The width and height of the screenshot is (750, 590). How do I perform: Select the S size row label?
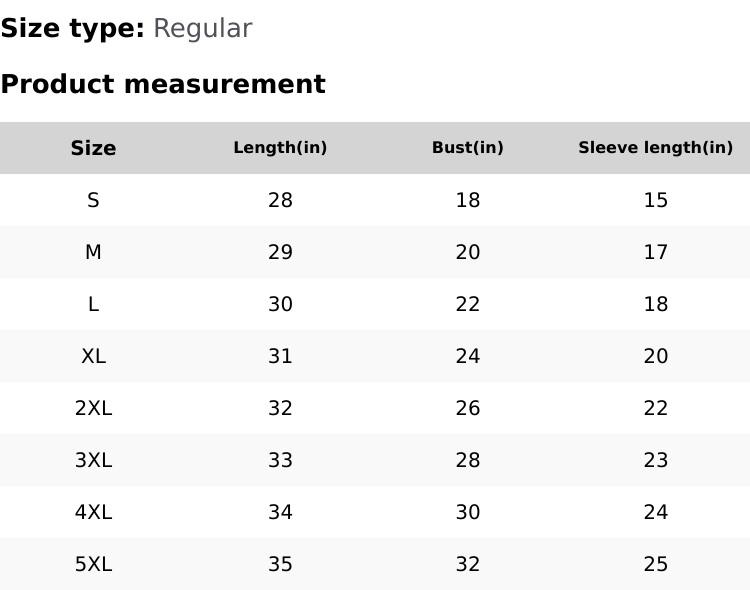(x=93, y=200)
